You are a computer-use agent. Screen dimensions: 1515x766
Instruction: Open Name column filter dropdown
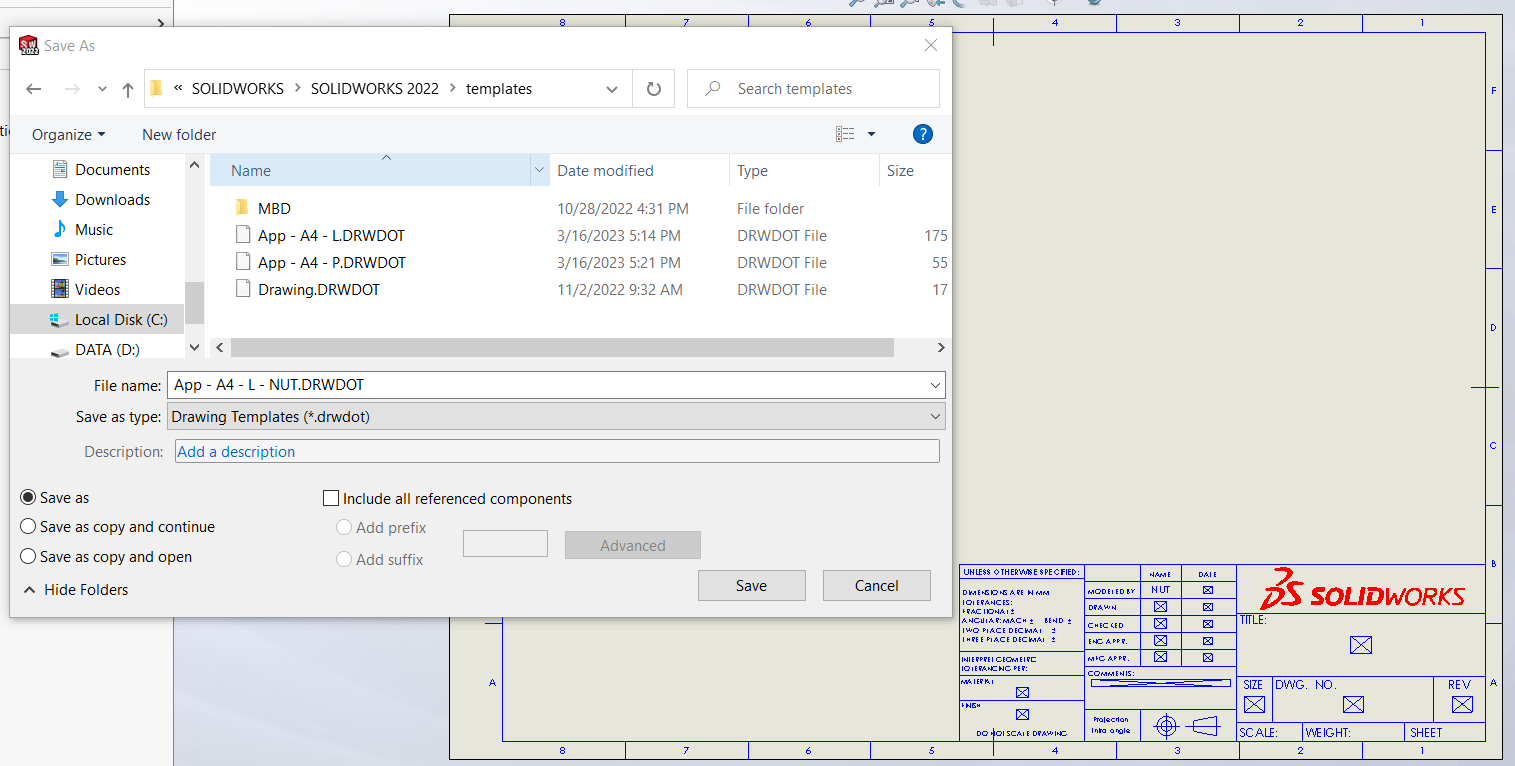[540, 171]
